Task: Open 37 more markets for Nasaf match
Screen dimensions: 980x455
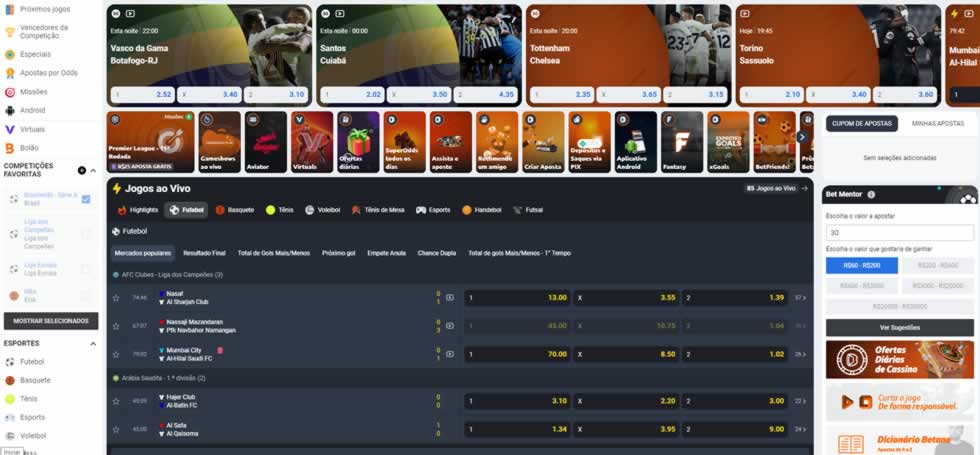Action: pos(800,298)
